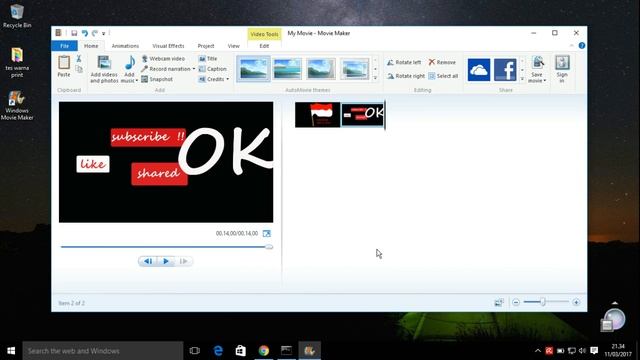Expand Record narration dropdown arrow

click(193, 69)
